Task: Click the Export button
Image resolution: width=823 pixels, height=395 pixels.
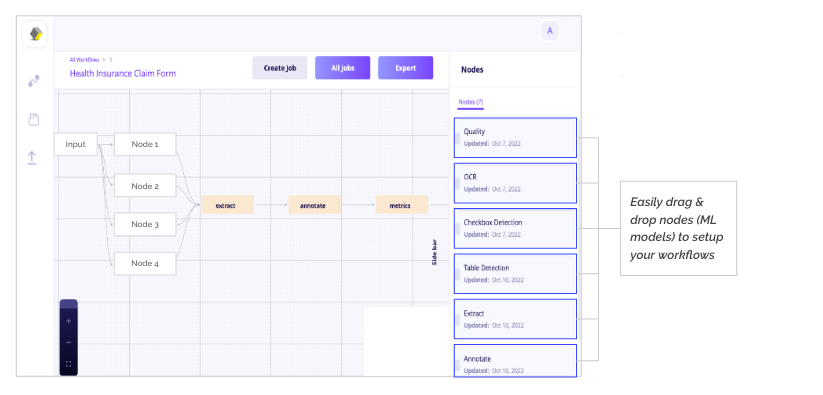Action: click(x=406, y=68)
